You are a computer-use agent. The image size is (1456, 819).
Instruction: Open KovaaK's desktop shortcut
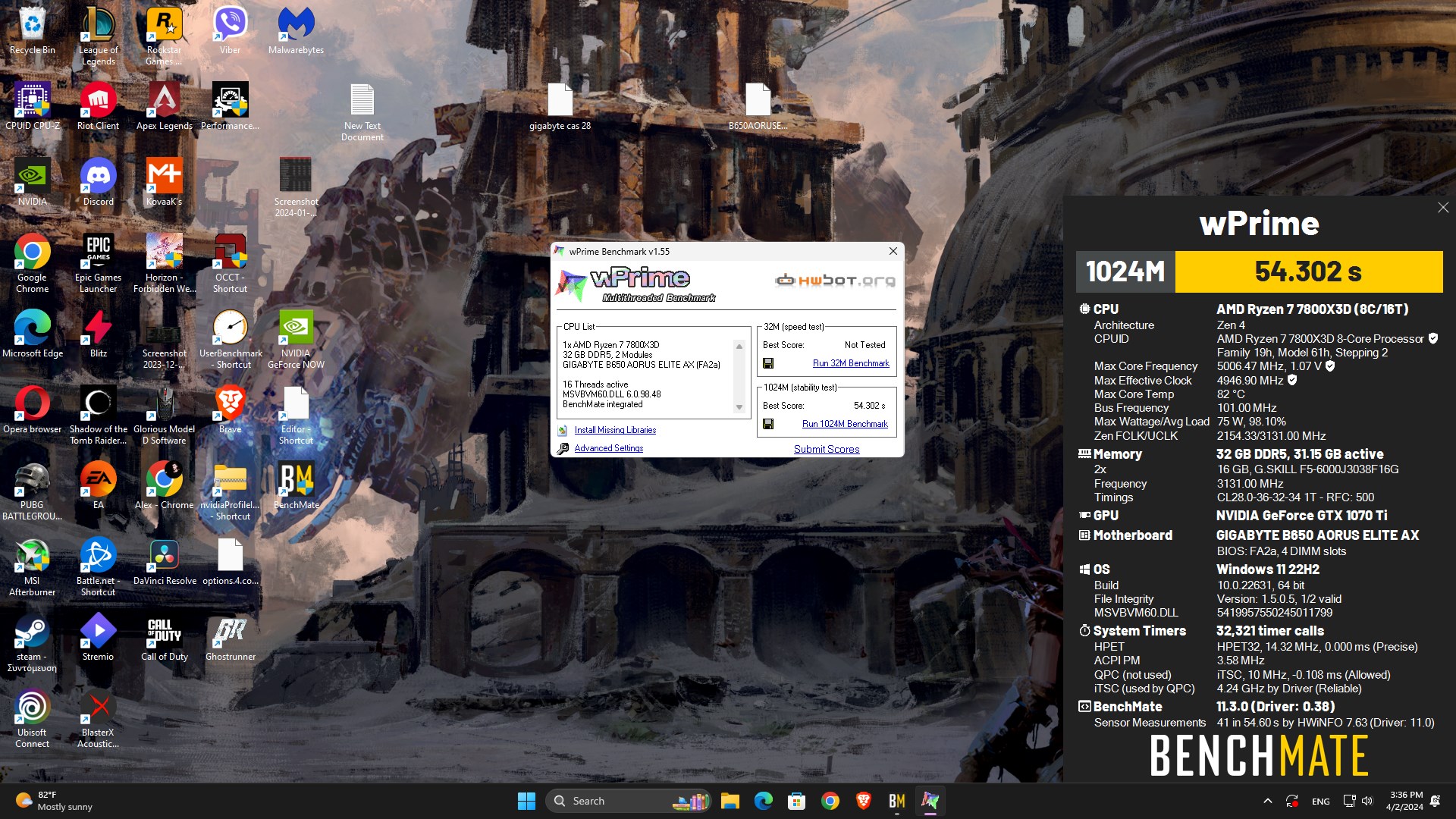point(164,183)
